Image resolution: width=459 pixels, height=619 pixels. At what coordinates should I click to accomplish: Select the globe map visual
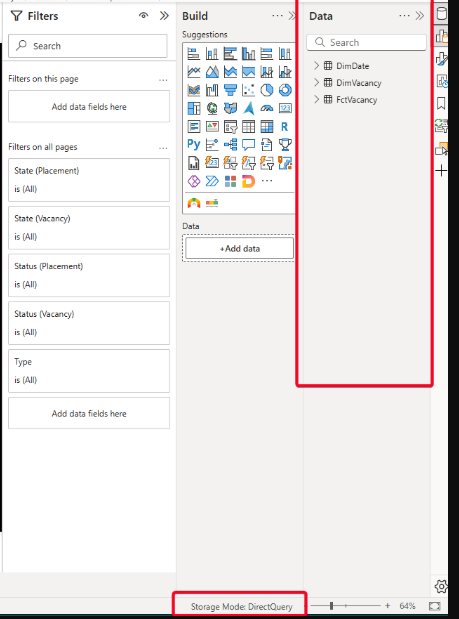pyautogui.click(x=212, y=108)
